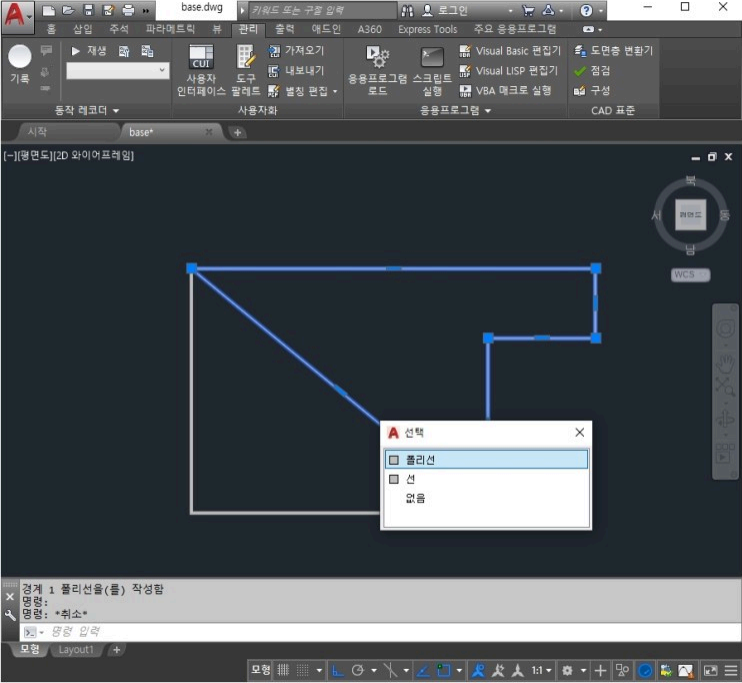Close the 선택 dialog
Screen dimensions: 742x683
[580, 432]
